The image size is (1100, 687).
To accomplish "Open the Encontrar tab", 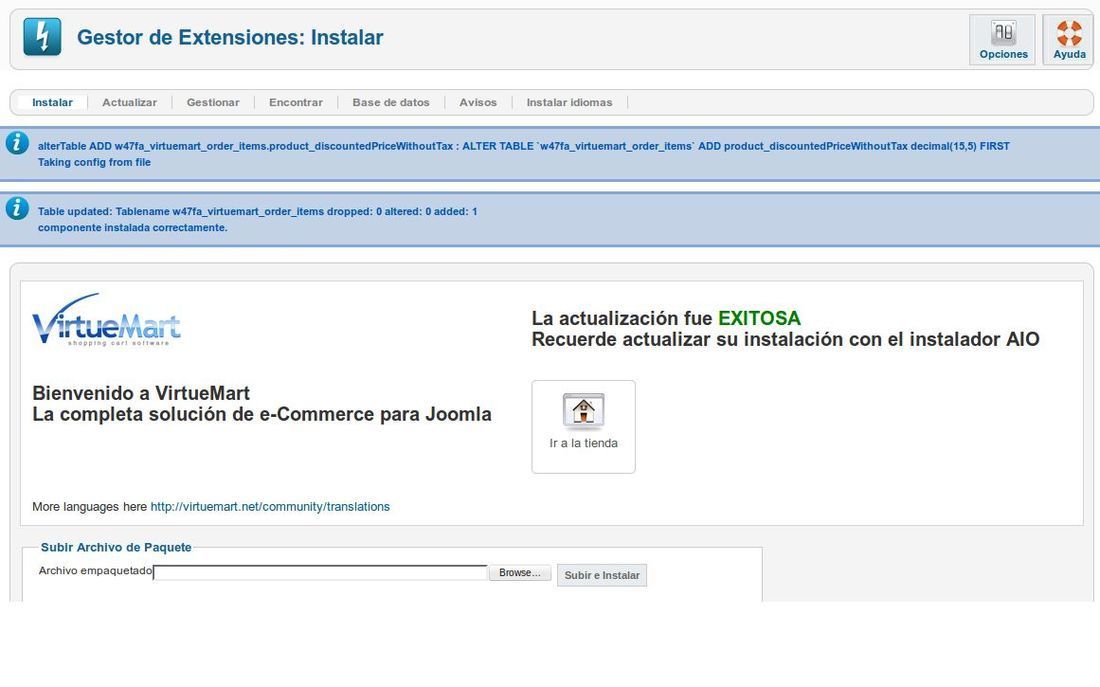I will 295,102.
